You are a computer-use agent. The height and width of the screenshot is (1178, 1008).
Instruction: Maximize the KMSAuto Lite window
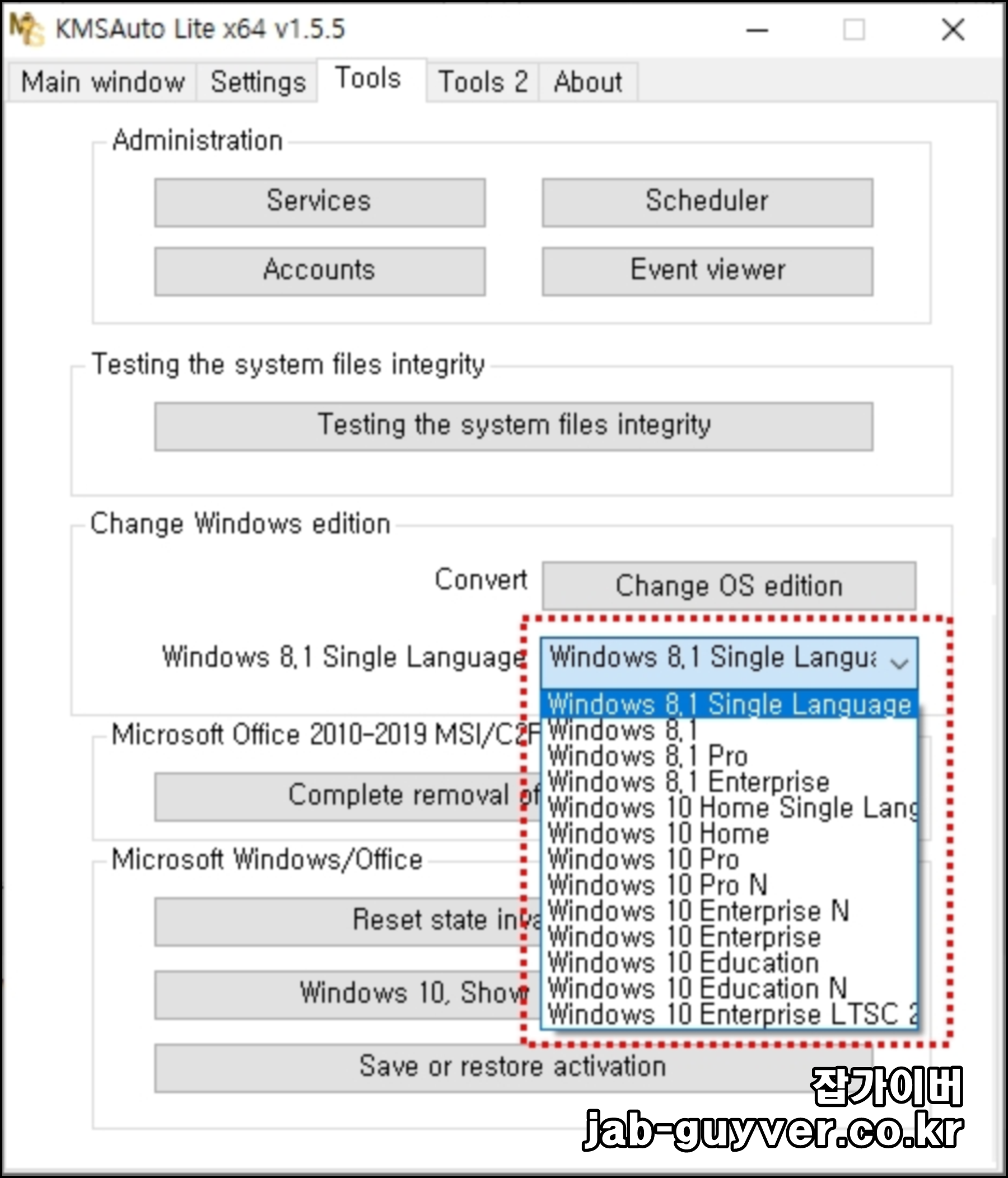tap(854, 30)
